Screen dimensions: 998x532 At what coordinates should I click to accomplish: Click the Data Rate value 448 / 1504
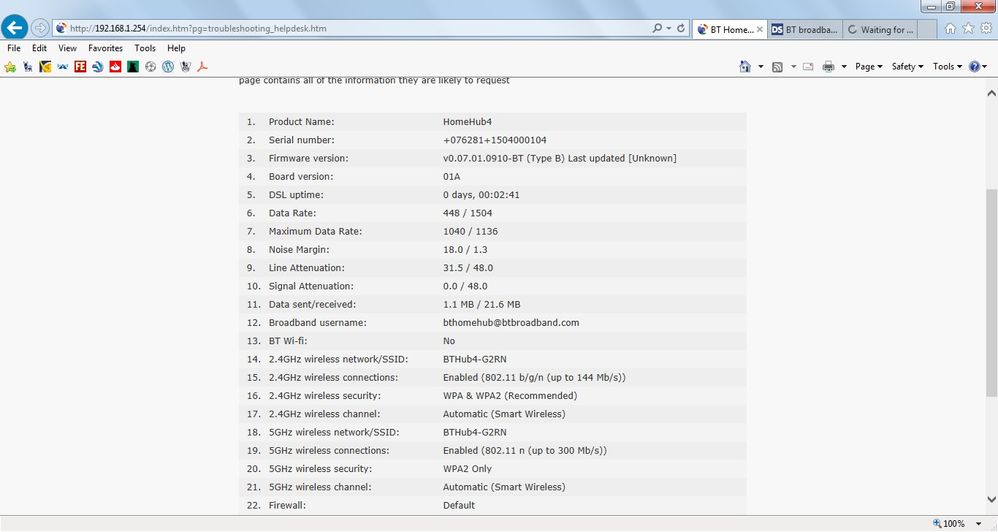(x=467, y=213)
